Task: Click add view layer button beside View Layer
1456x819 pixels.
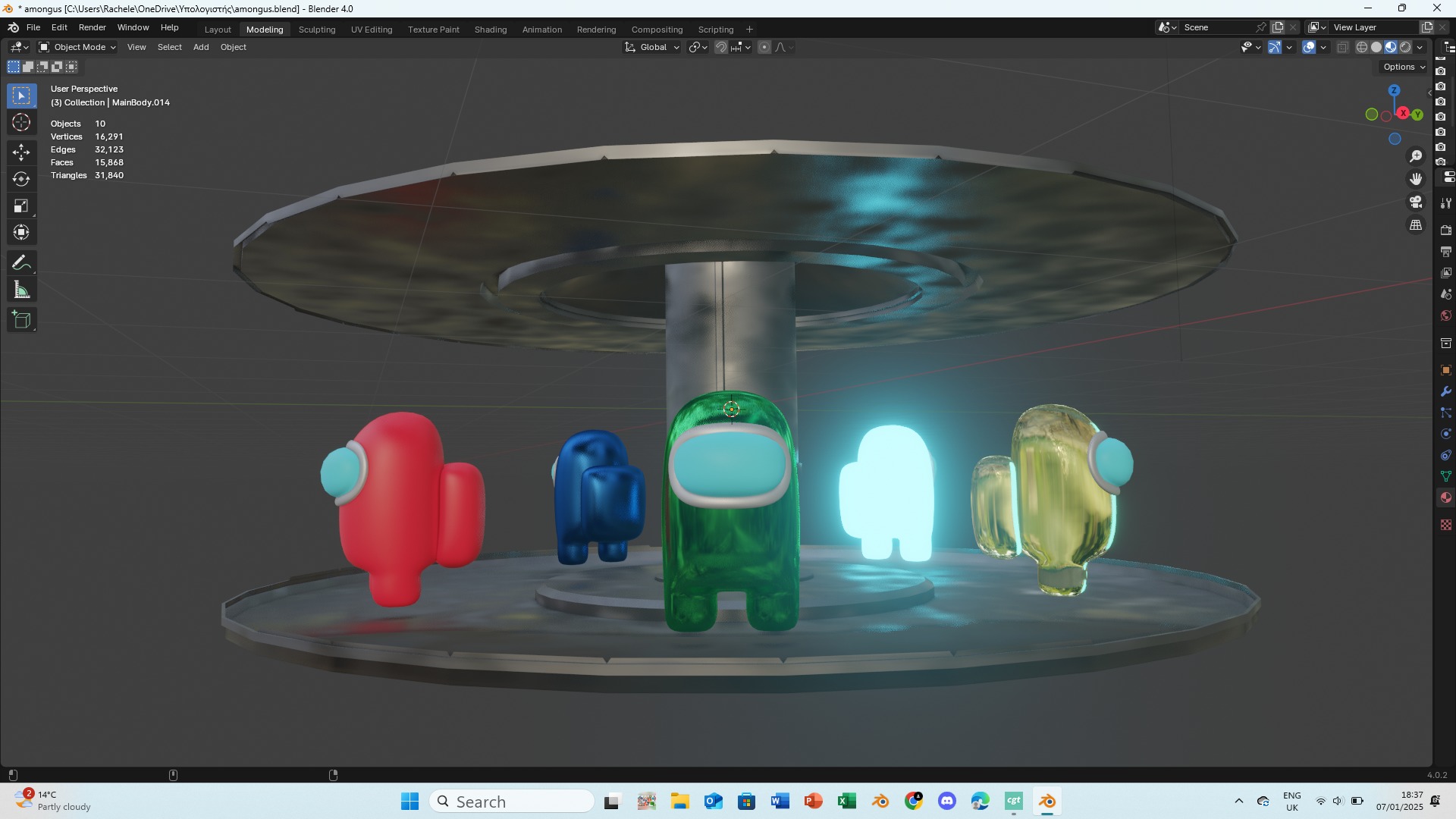Action: click(1427, 27)
